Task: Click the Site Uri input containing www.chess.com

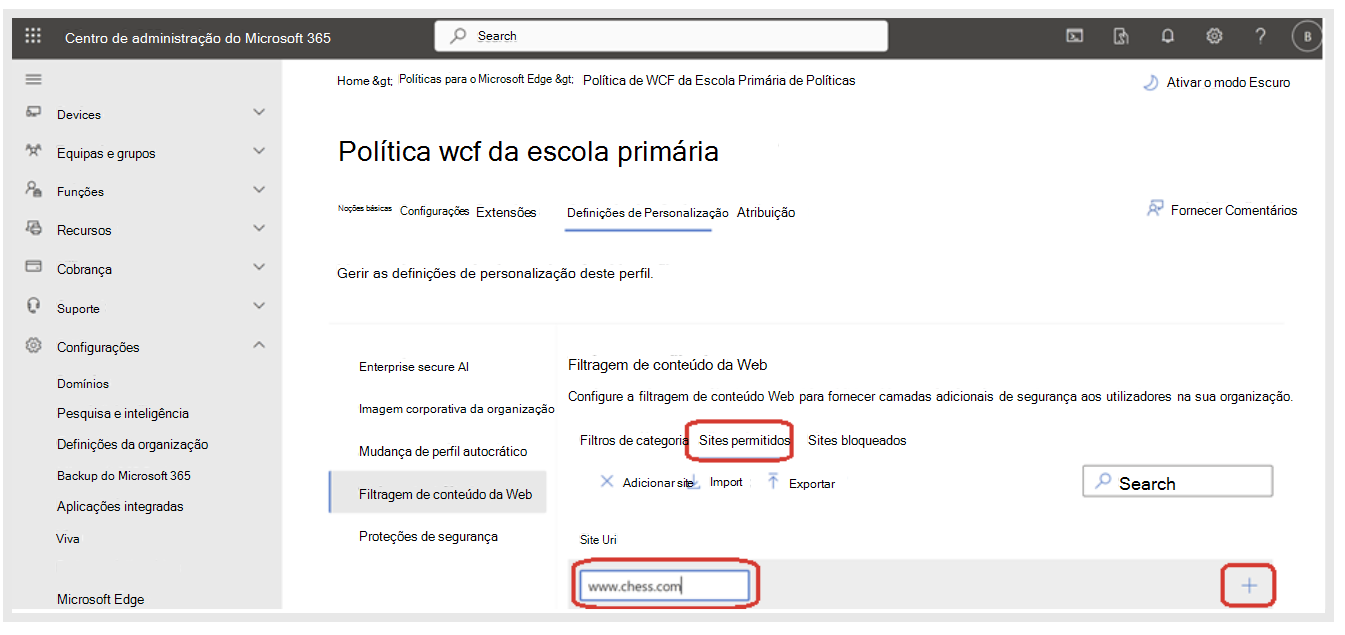Action: click(x=665, y=586)
